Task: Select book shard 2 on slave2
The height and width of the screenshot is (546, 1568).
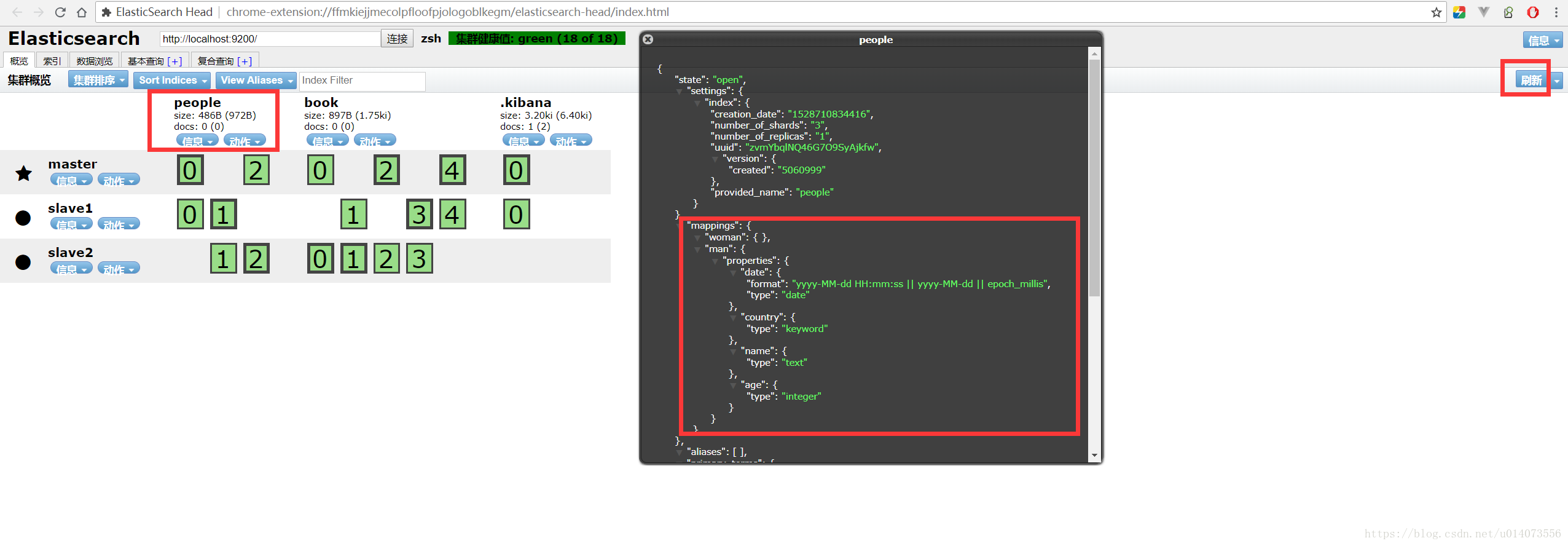Action: coord(386,259)
